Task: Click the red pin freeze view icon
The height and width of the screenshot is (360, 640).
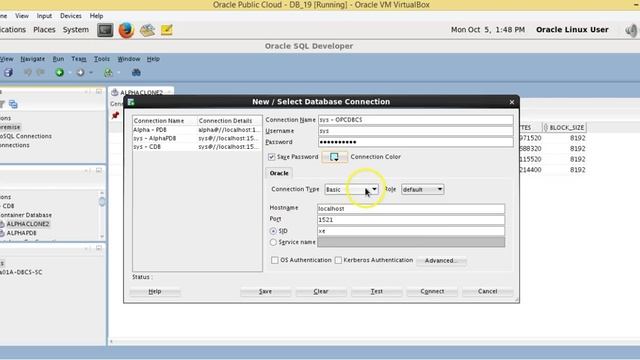Action: click(x=116, y=116)
